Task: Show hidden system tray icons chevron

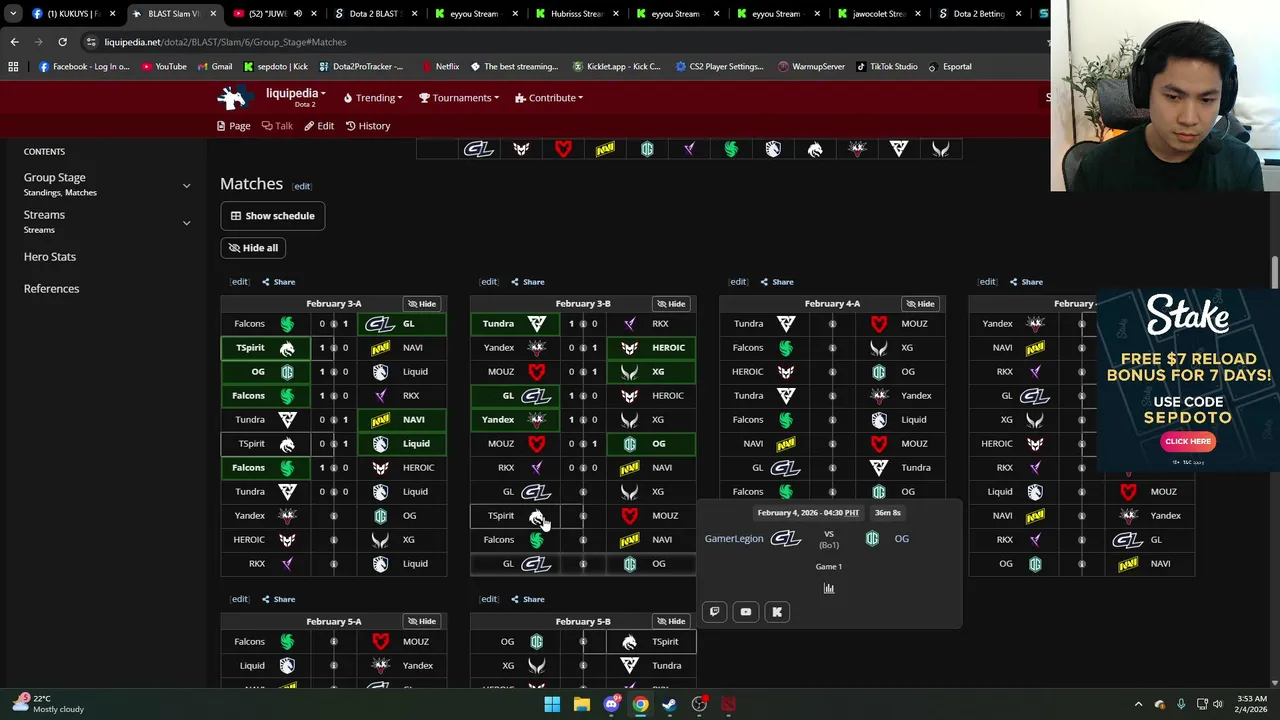Action: [x=1138, y=704]
